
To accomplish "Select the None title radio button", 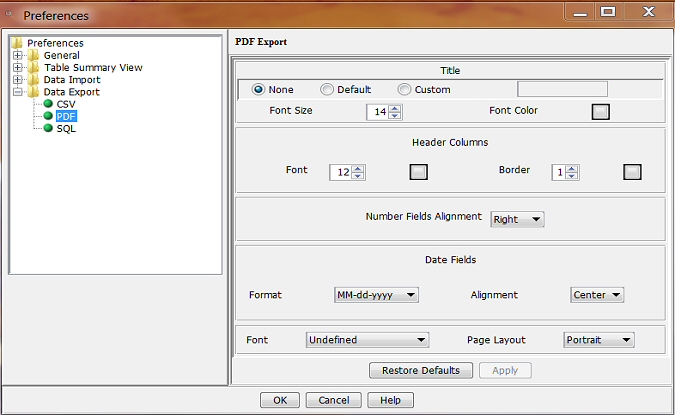I will point(258,89).
